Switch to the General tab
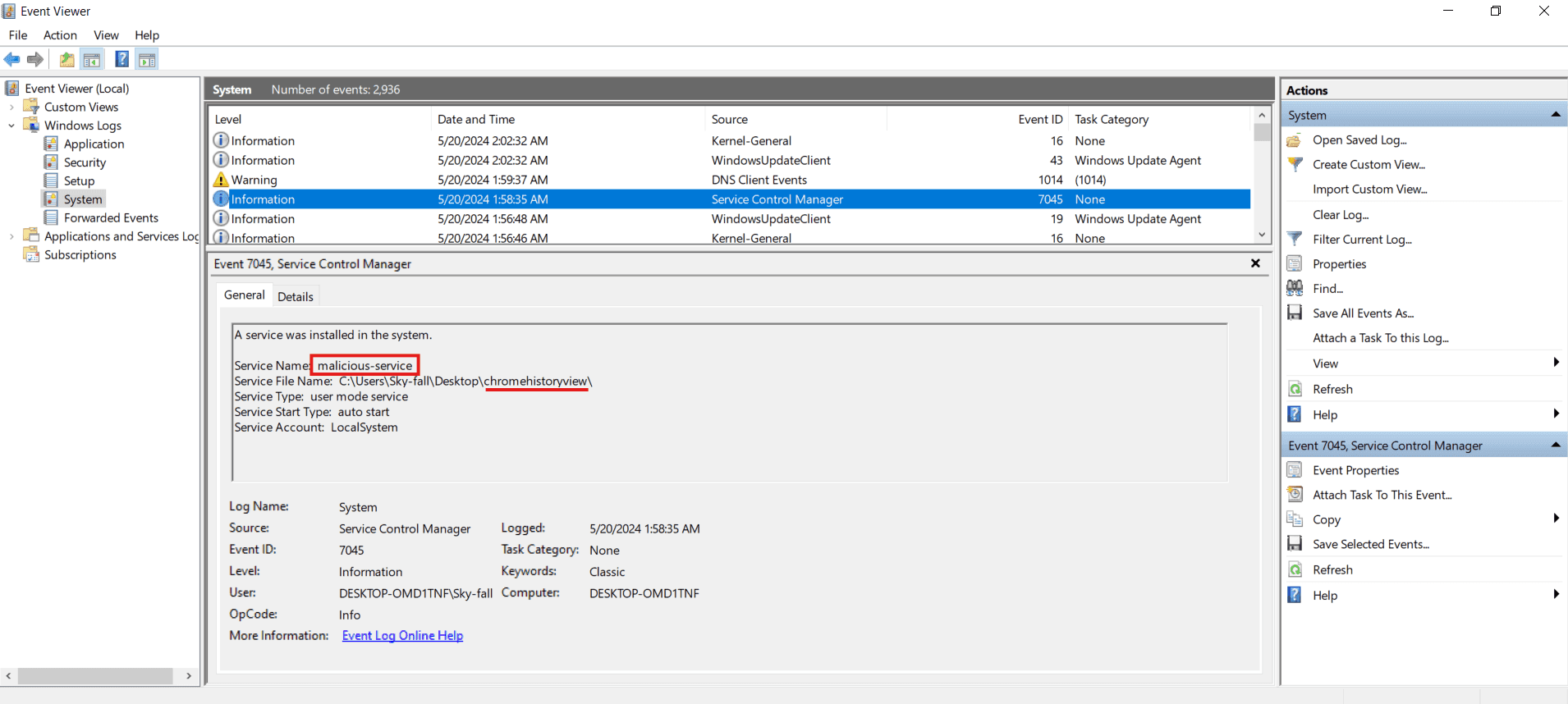This screenshot has width=1568, height=704. 244,295
